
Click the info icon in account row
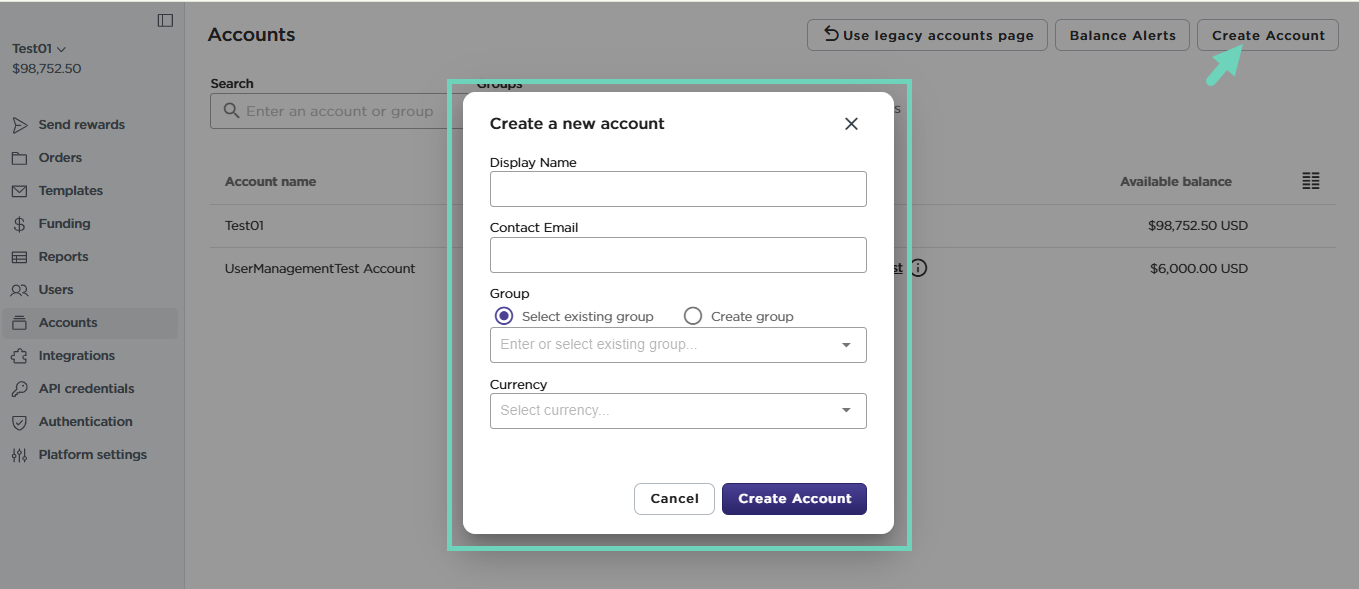919,268
